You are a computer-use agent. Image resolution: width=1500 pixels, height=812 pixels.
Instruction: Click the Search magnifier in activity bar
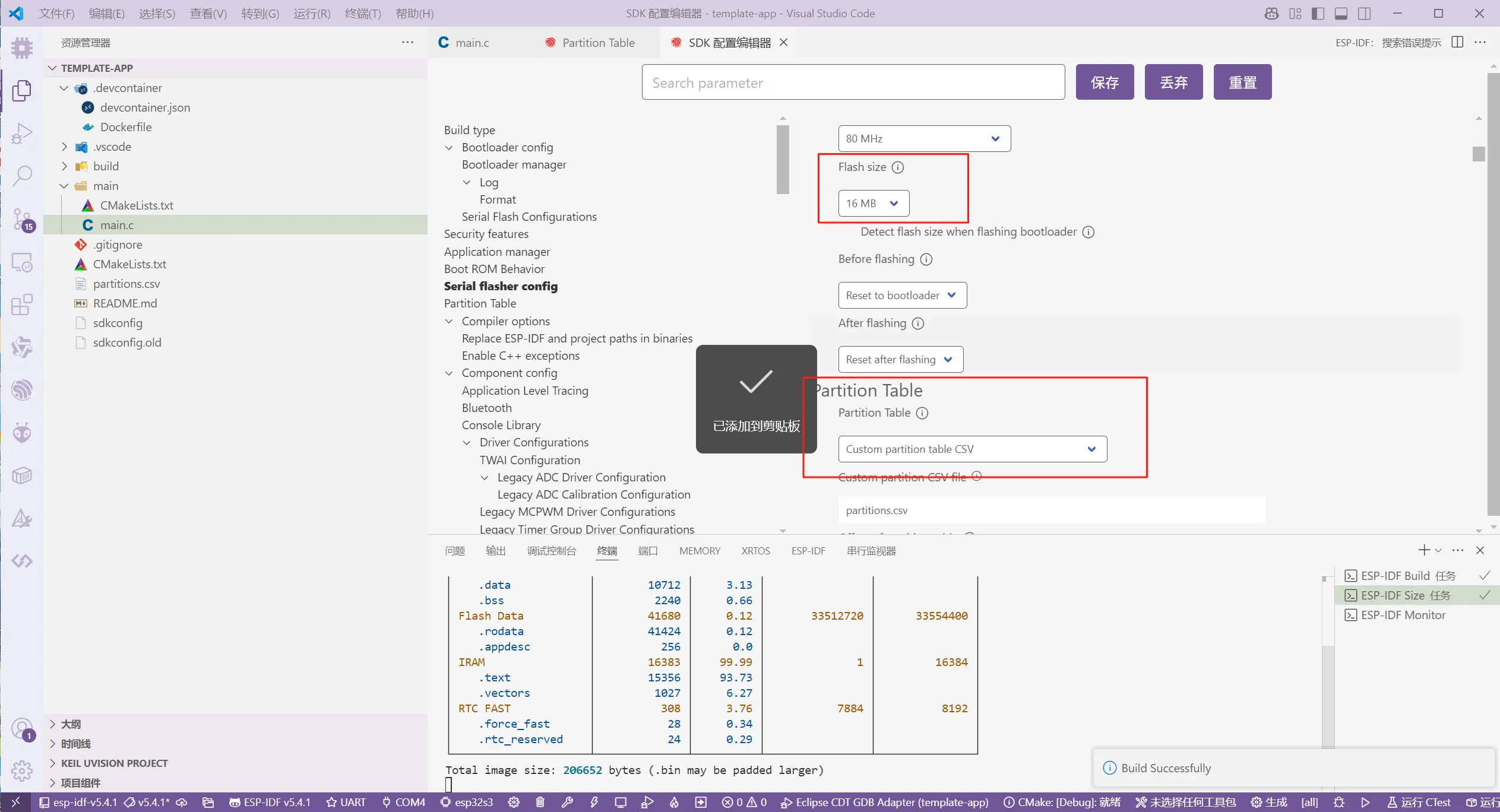point(22,176)
